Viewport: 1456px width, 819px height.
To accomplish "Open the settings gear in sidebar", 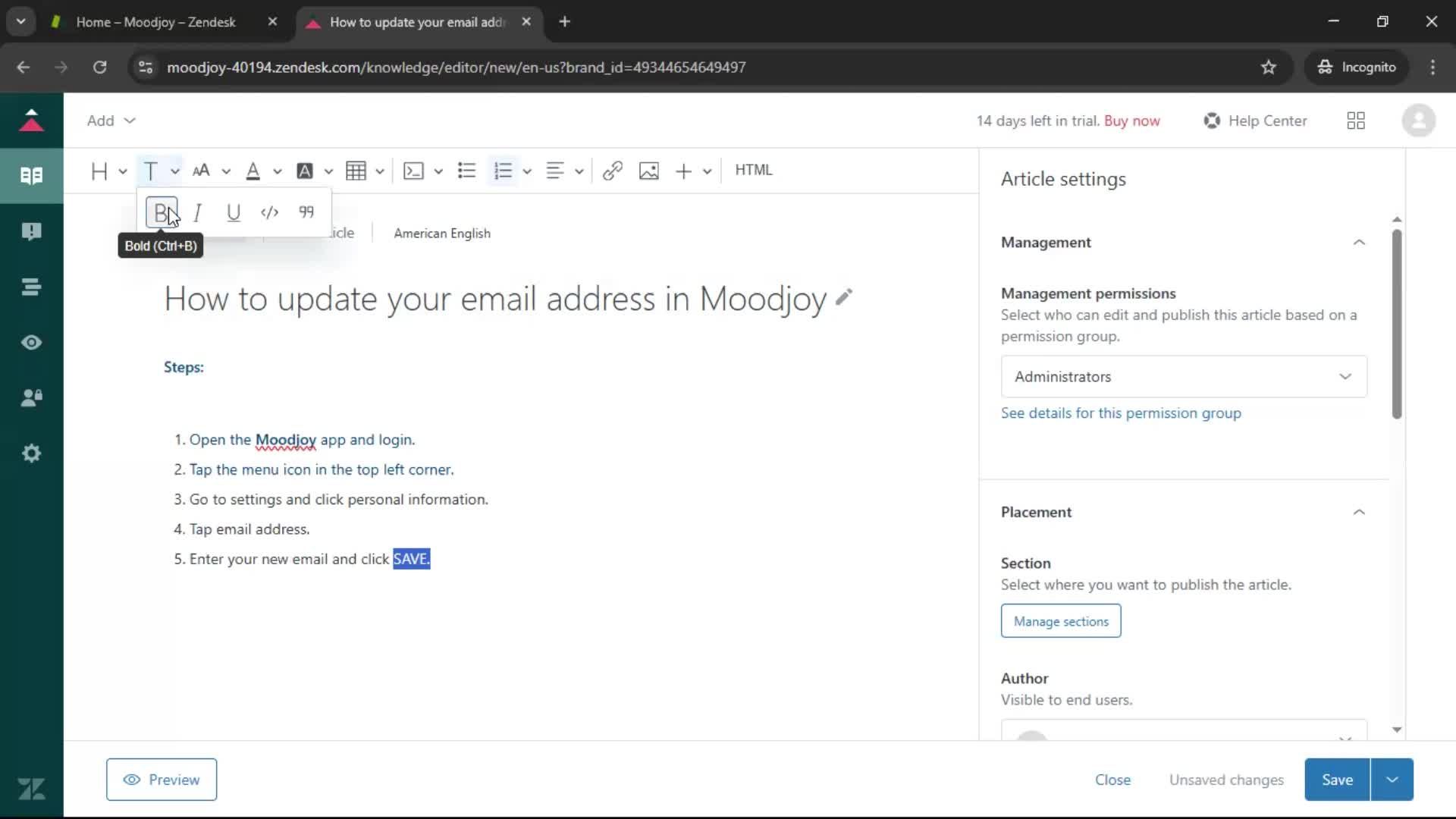I will (x=31, y=453).
